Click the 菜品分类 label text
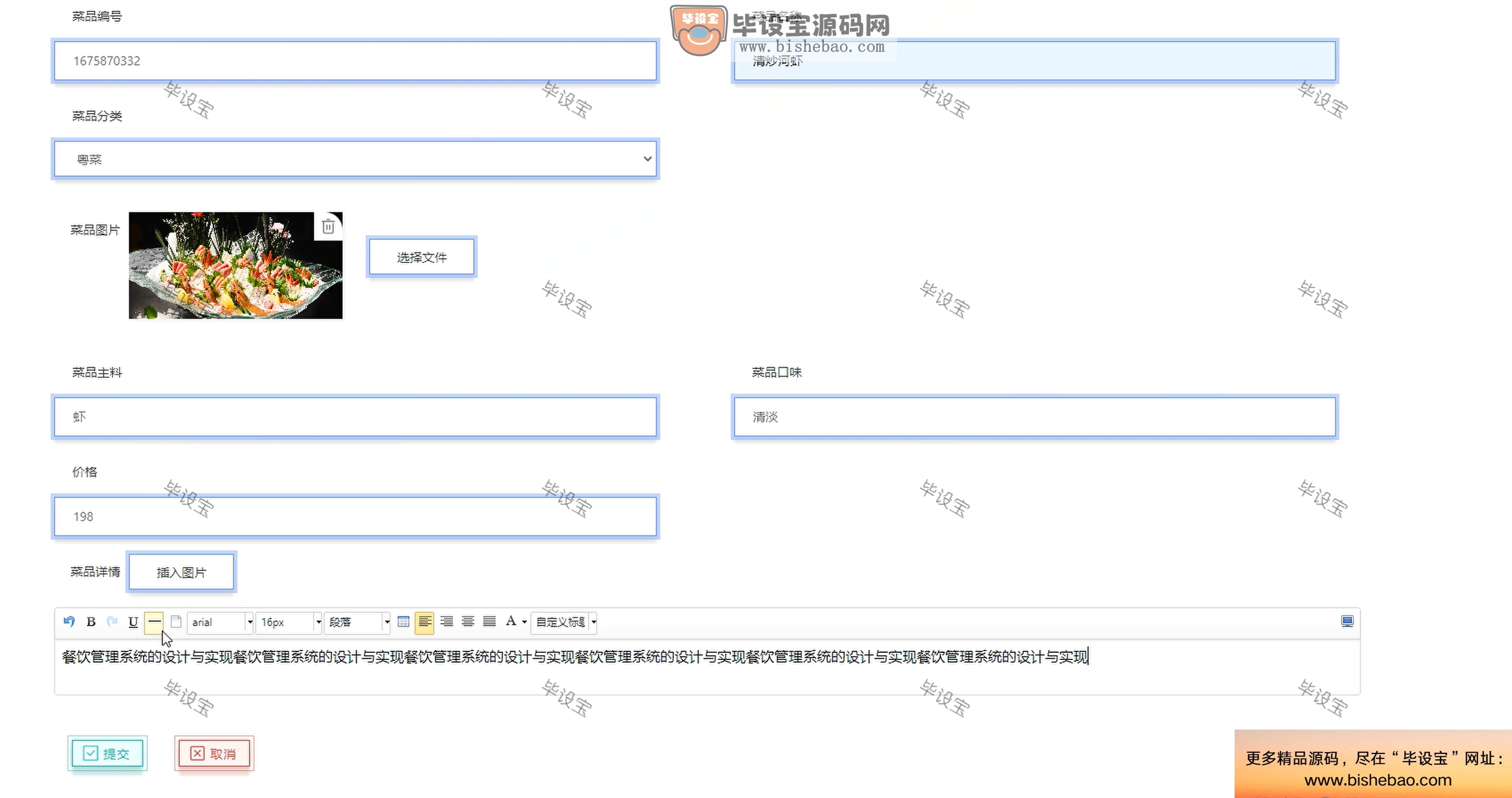The image size is (1512, 798). click(97, 116)
